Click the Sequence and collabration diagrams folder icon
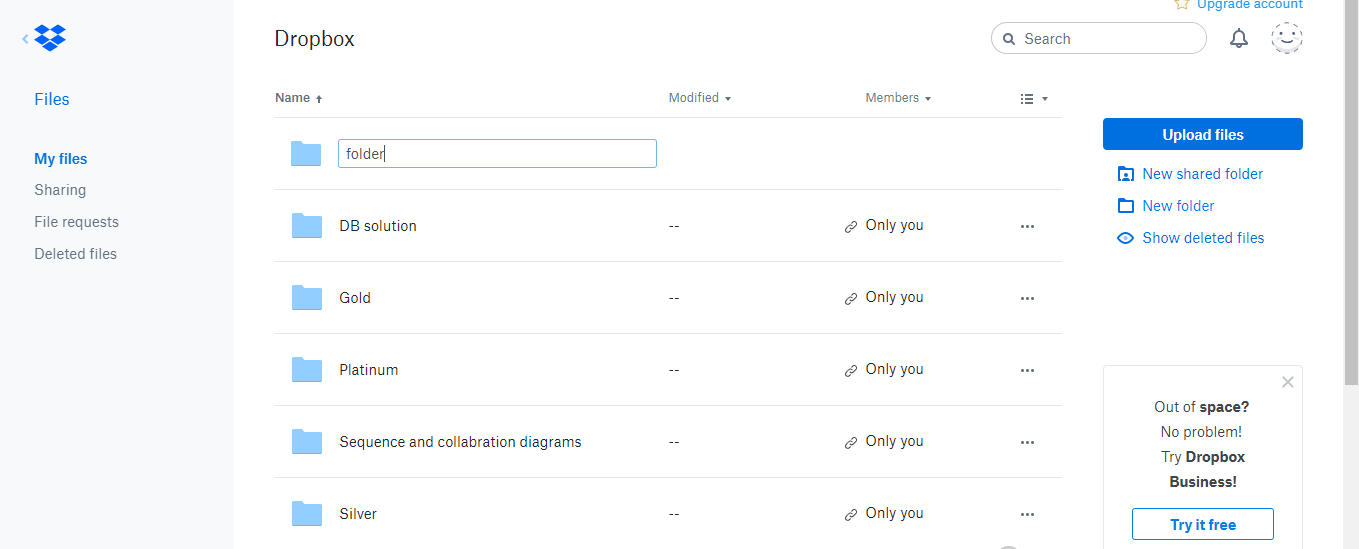Screen dimensions: 1359x549 (x=307, y=442)
